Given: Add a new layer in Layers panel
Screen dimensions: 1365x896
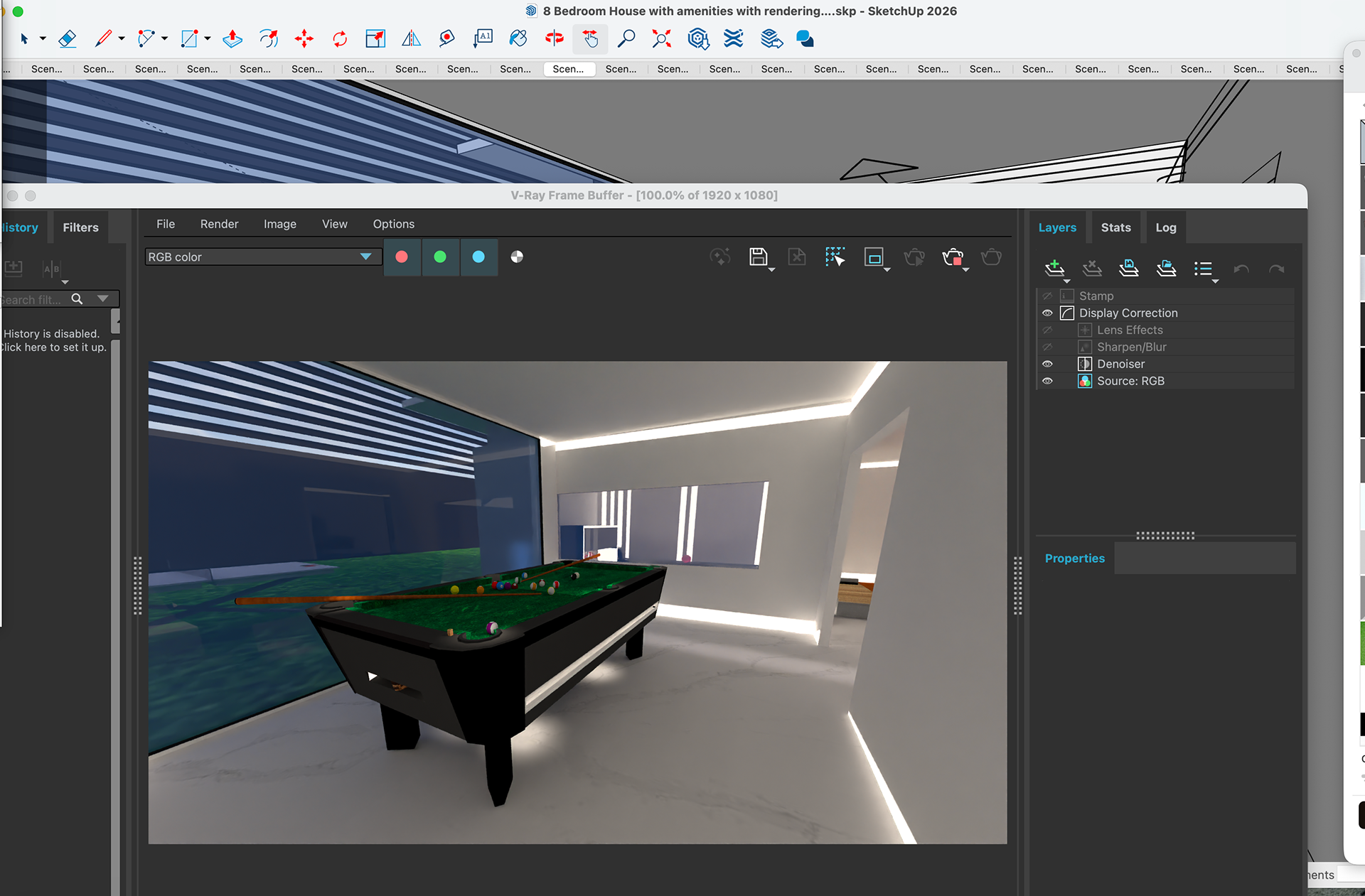Looking at the screenshot, I should coord(1054,268).
